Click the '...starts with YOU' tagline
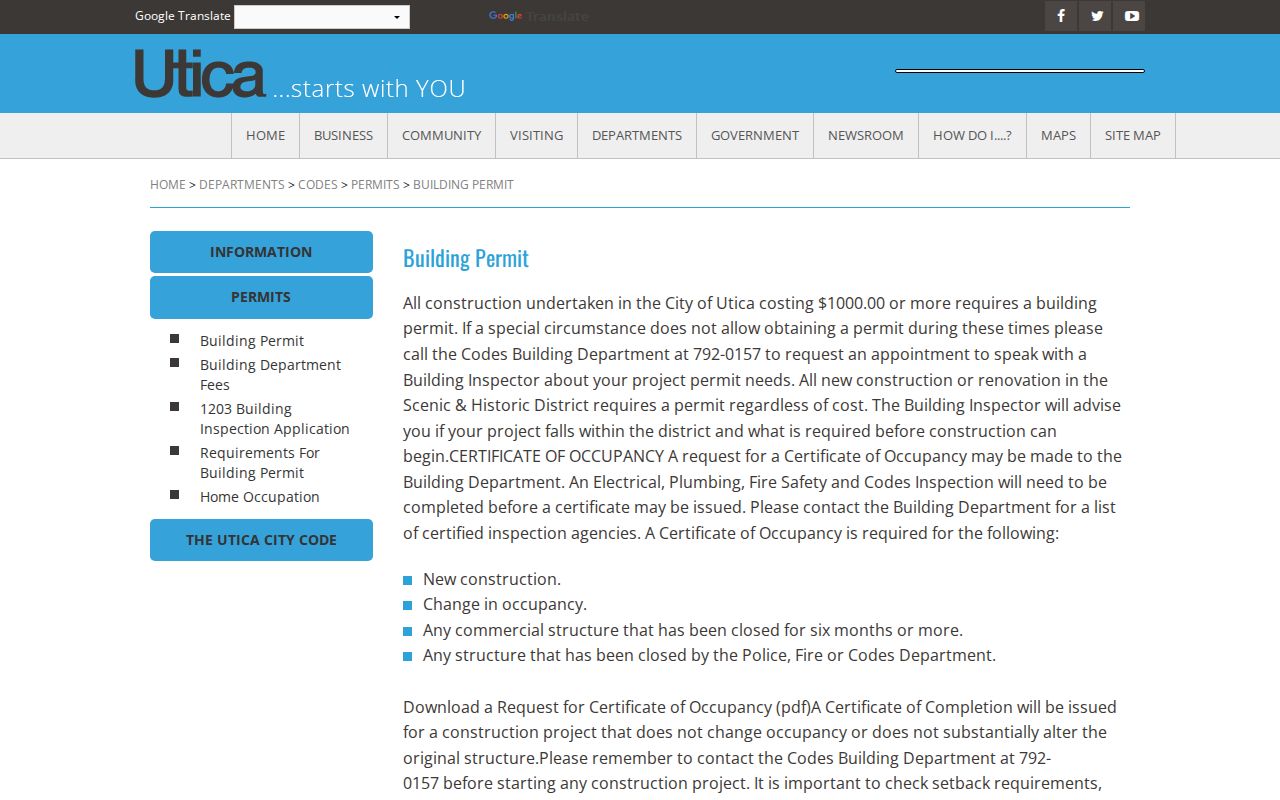 [369, 88]
